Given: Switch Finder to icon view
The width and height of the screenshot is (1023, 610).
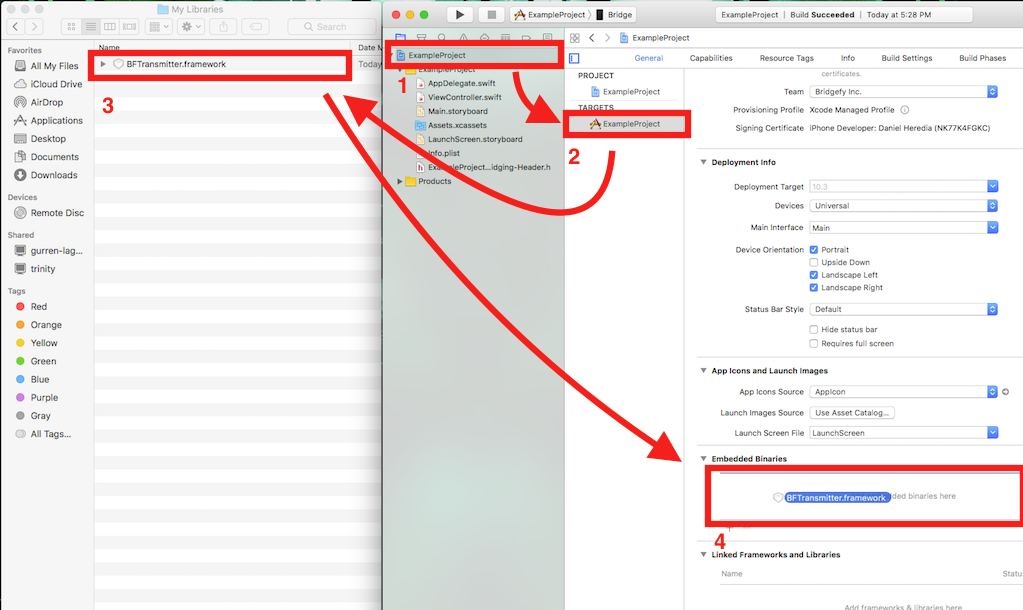Looking at the screenshot, I should tap(71, 27).
